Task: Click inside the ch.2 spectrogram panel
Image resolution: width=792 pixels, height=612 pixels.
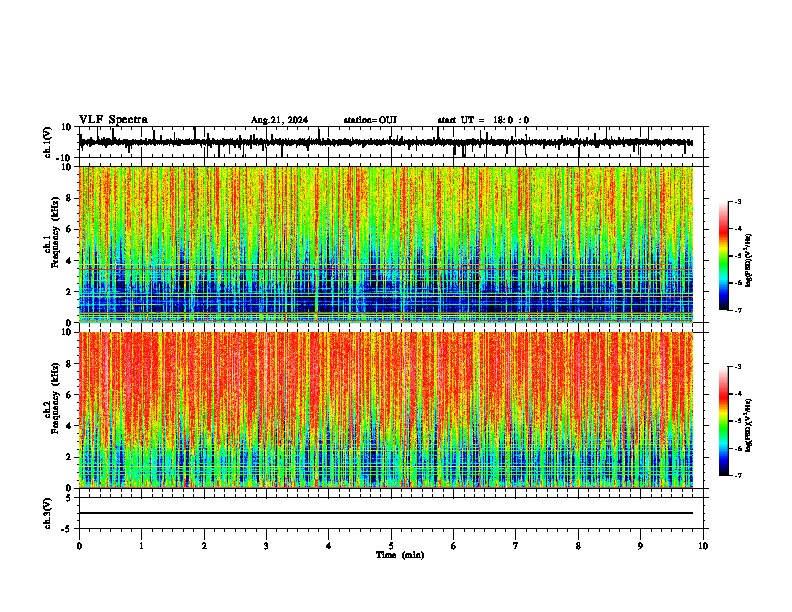Action: pos(386,410)
